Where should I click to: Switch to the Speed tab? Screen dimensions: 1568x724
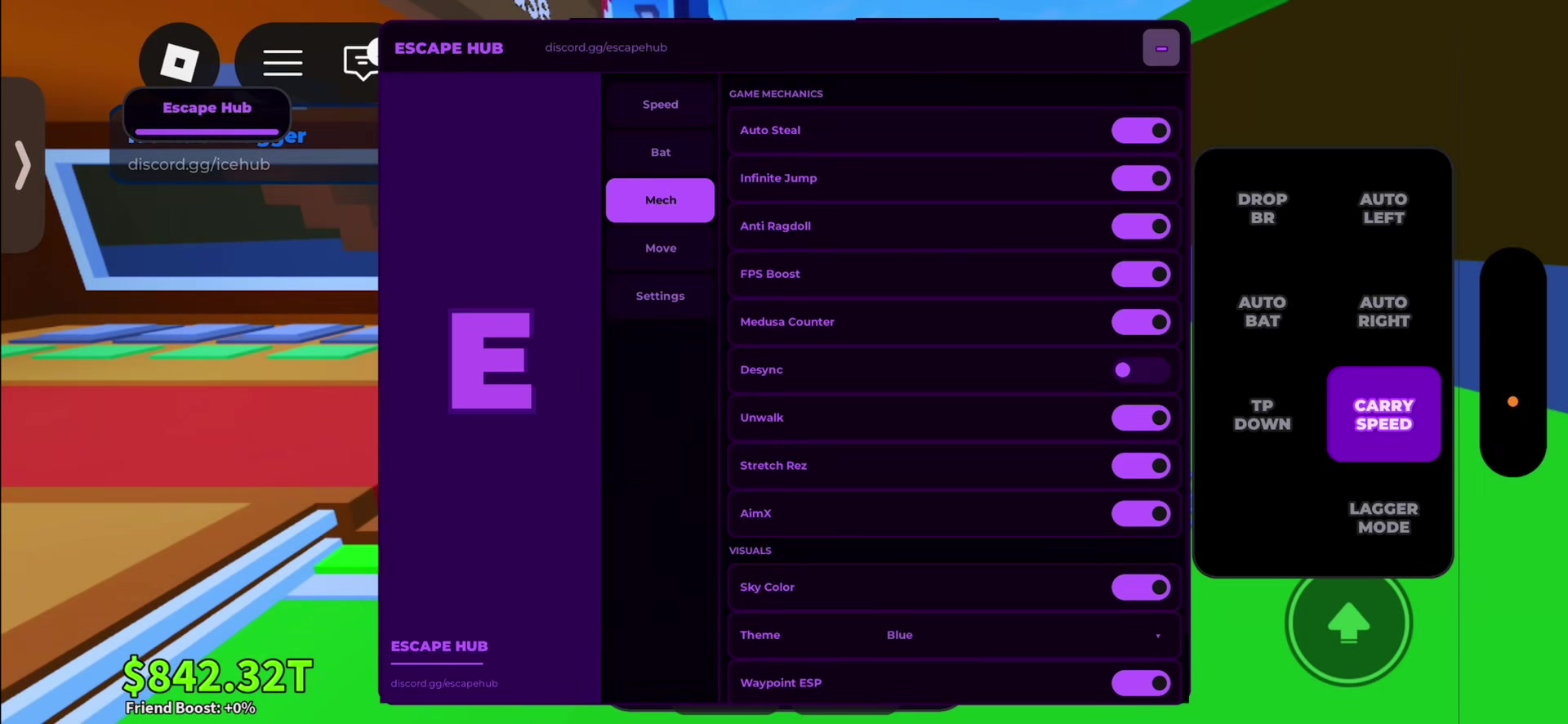[x=660, y=105]
